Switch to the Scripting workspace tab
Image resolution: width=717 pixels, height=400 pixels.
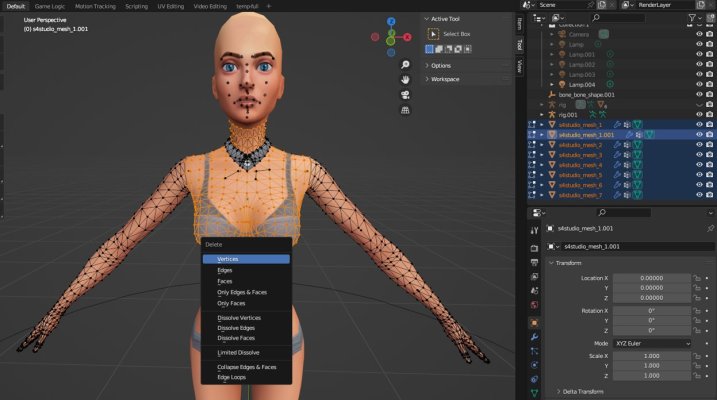[136, 6]
